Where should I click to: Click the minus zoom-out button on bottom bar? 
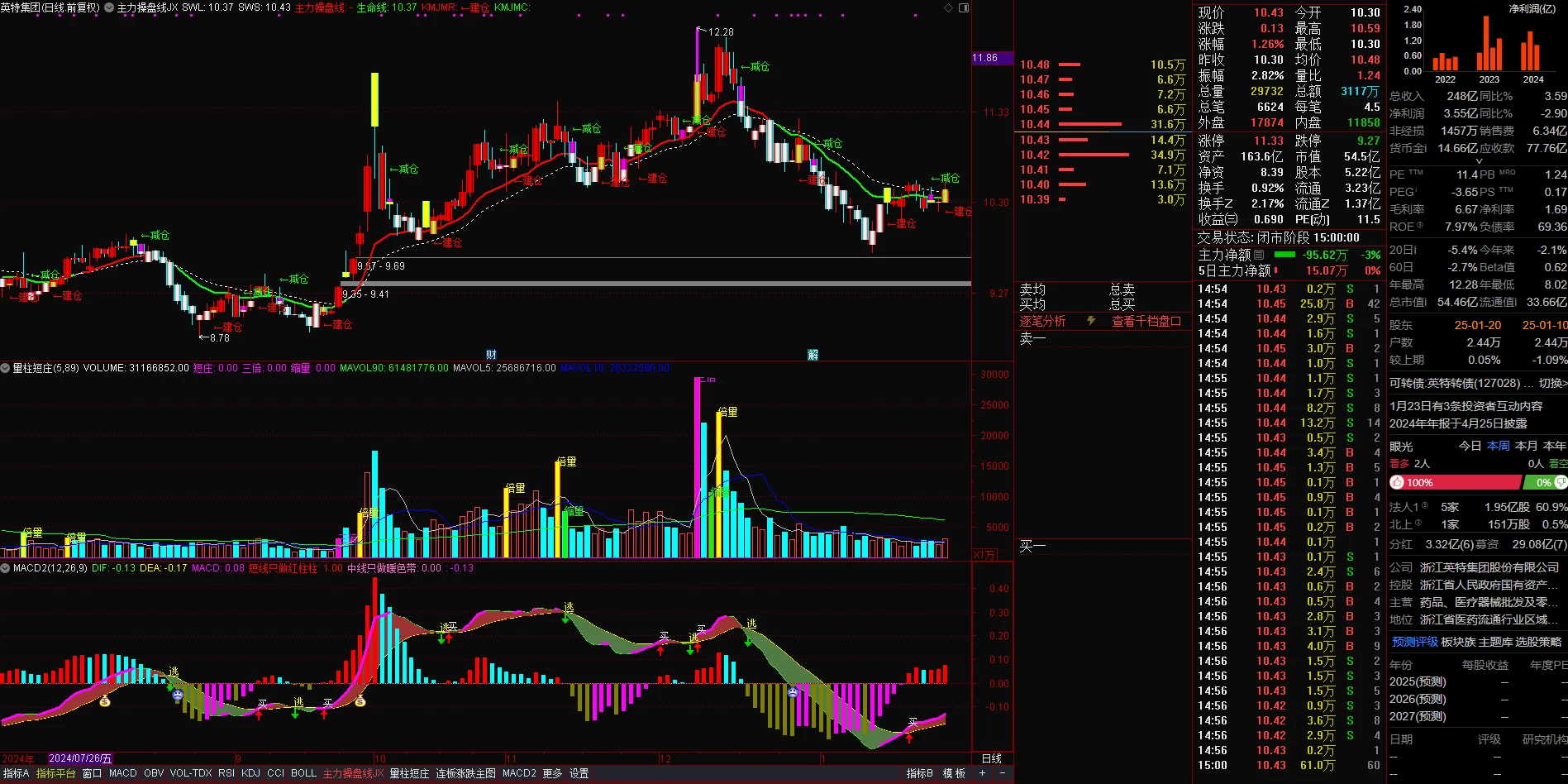point(1002,773)
